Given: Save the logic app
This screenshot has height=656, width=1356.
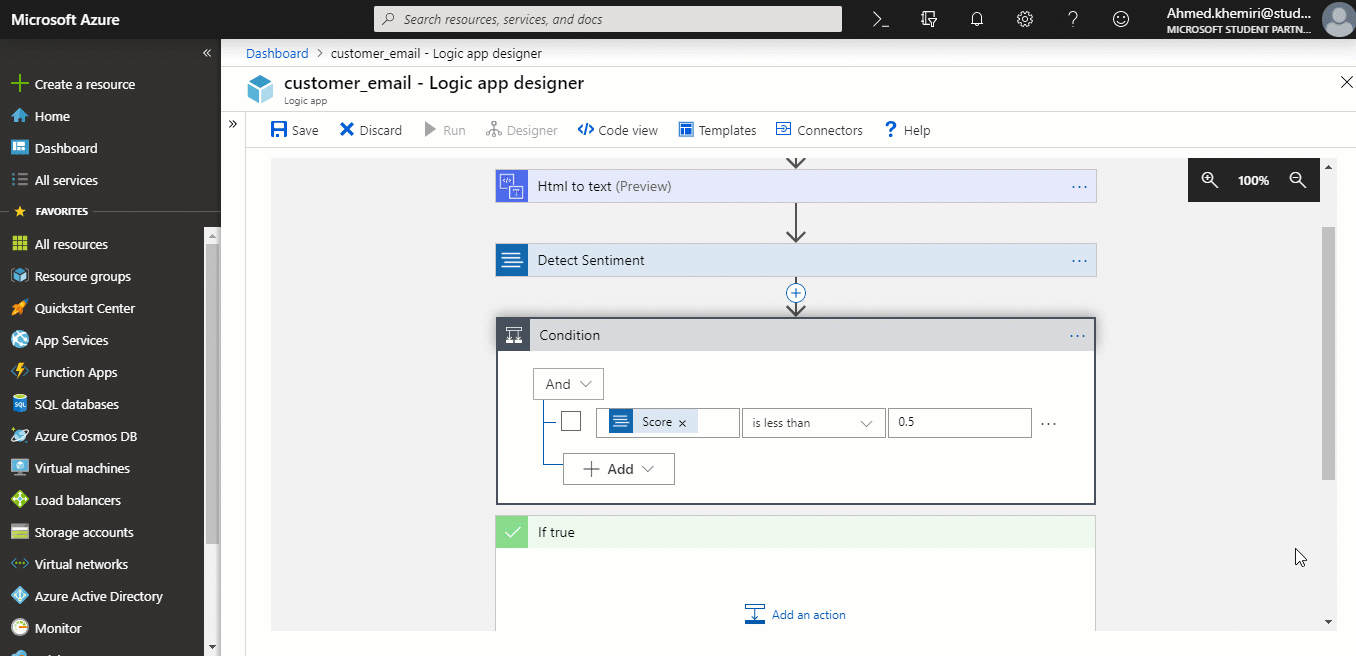Looking at the screenshot, I should tap(295, 130).
